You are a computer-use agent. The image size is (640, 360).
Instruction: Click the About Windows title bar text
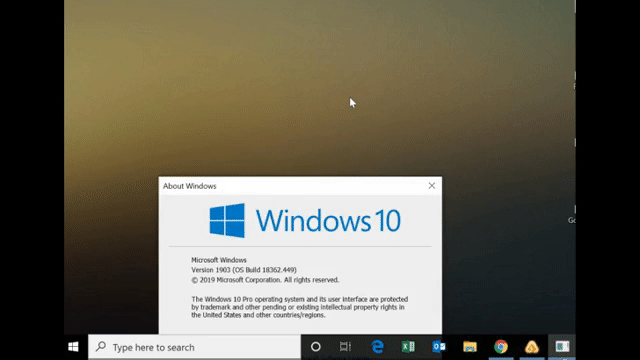[190, 186]
